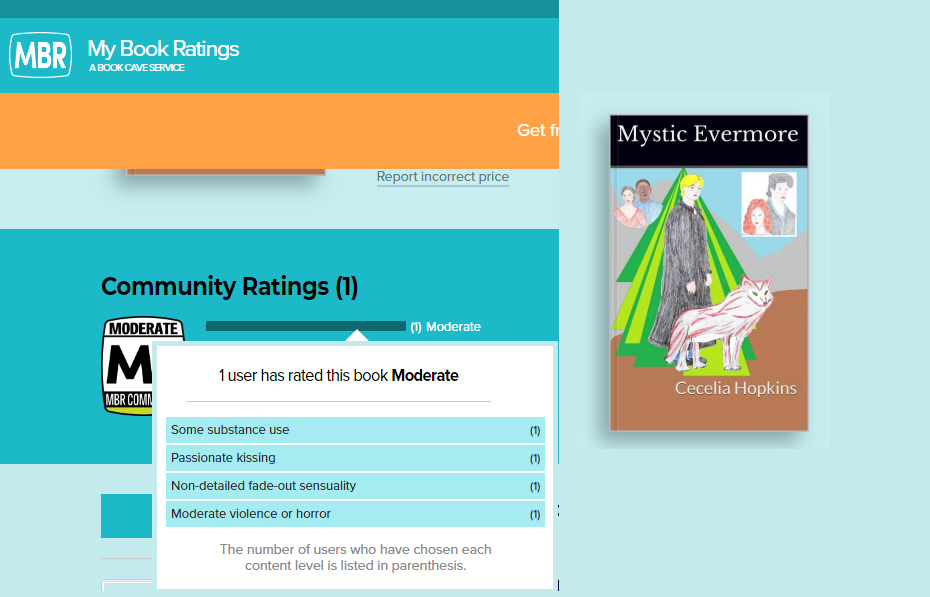The image size is (930, 597).
Task: Click the Some substance use row
Action: pos(355,430)
